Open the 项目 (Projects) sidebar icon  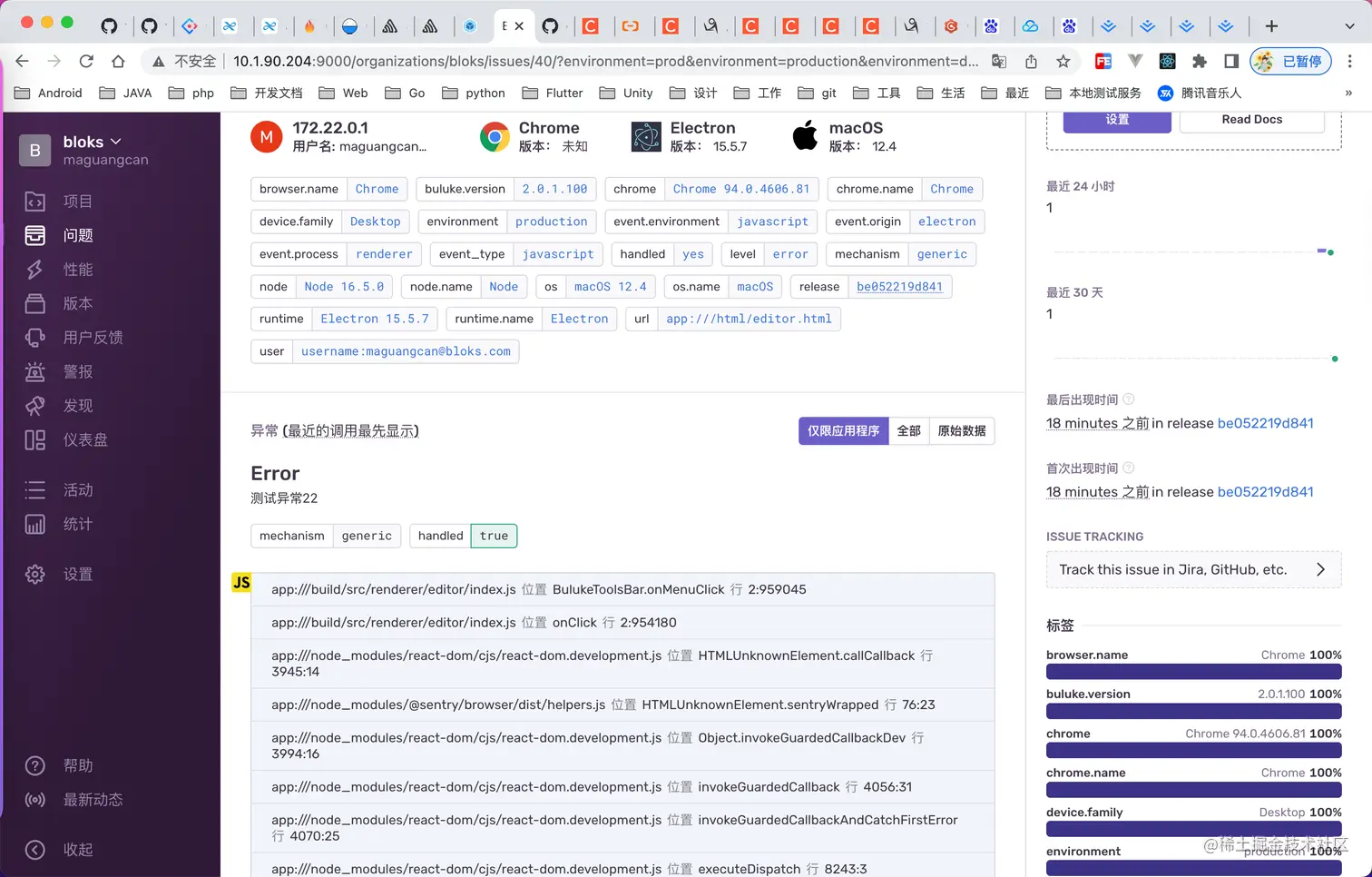point(34,202)
